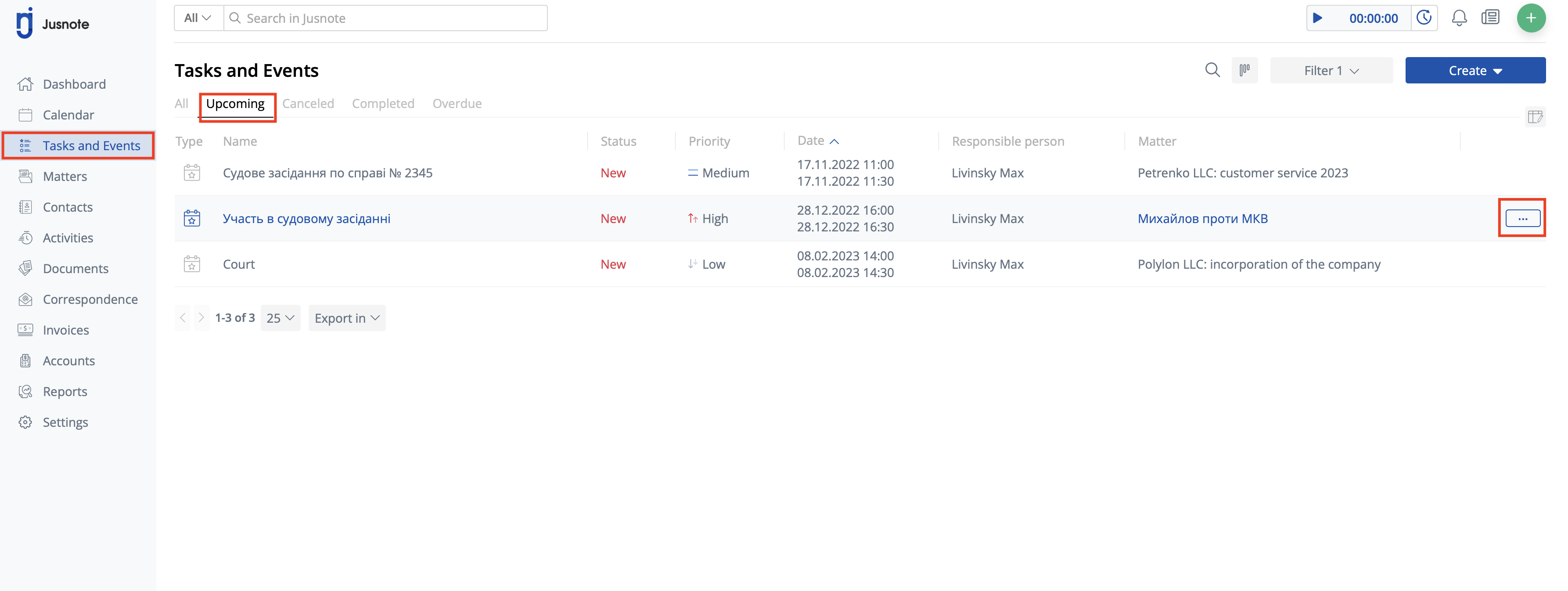Image resolution: width=1568 pixels, height=591 pixels.
Task: Click the Search in Jusnote field
Action: click(385, 18)
